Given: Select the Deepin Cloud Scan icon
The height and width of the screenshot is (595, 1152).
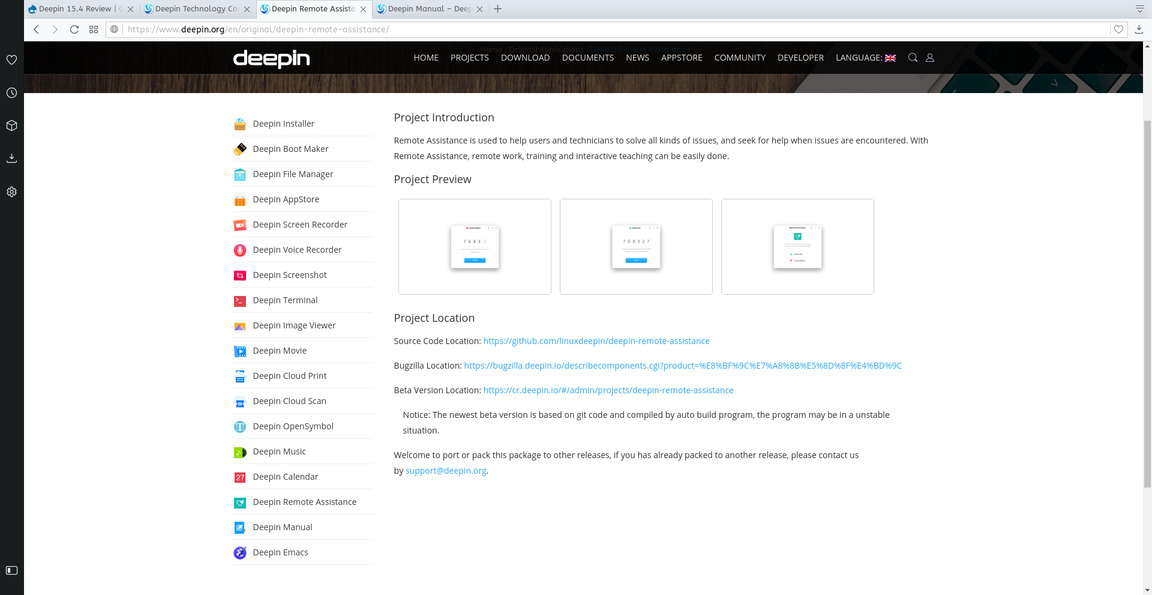Looking at the screenshot, I should point(240,401).
